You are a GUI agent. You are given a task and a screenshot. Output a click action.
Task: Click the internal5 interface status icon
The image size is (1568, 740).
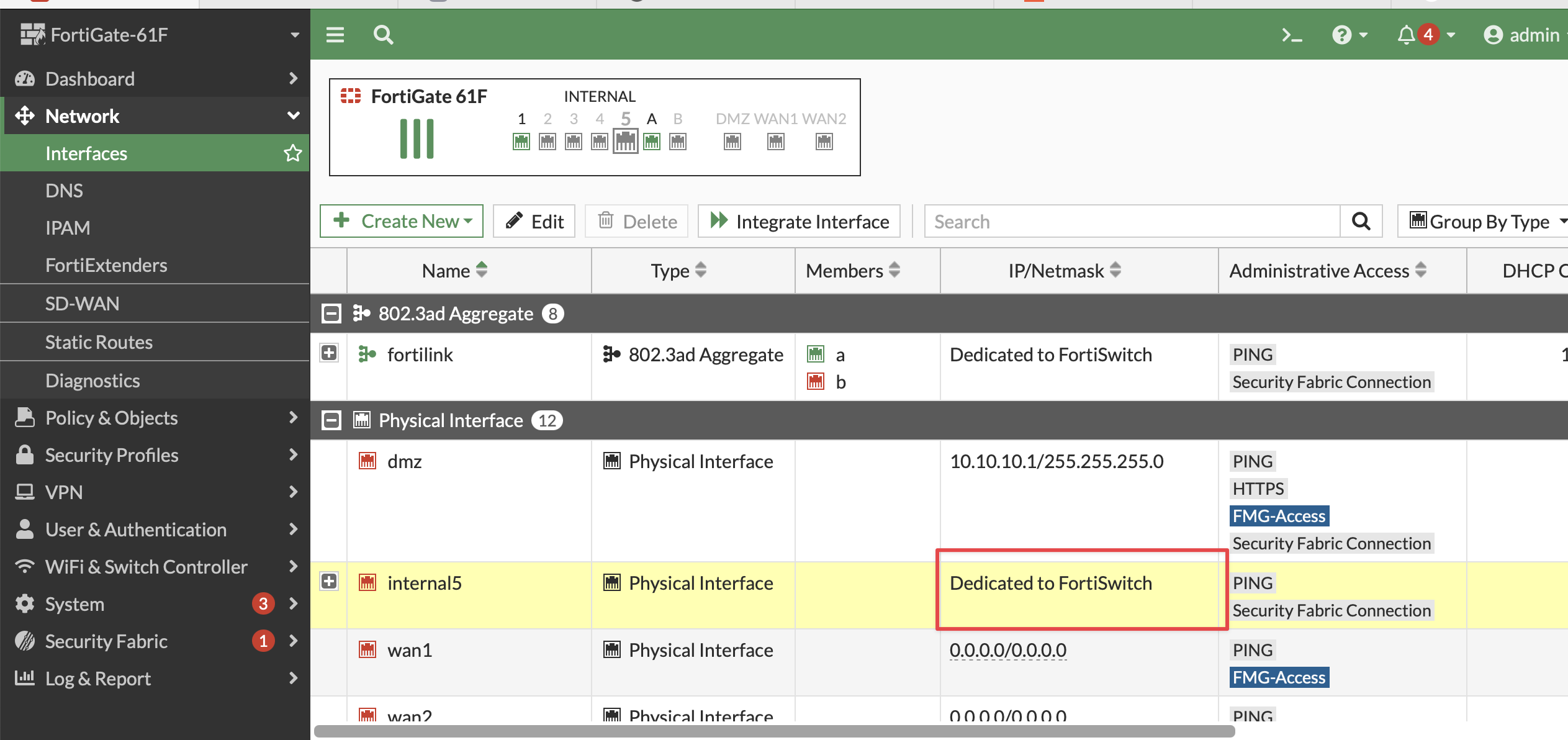367,582
